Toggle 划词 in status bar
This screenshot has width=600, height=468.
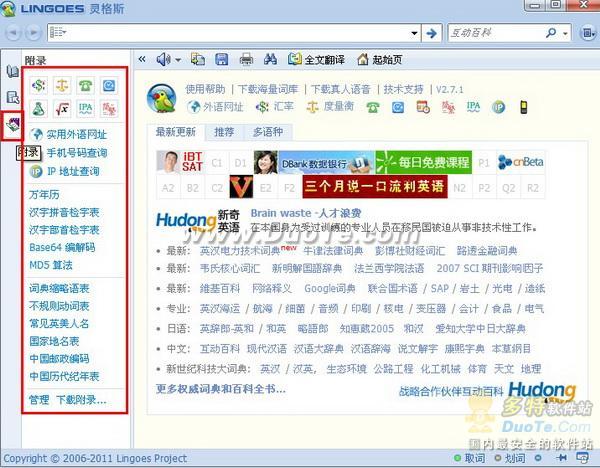[x=510, y=458]
